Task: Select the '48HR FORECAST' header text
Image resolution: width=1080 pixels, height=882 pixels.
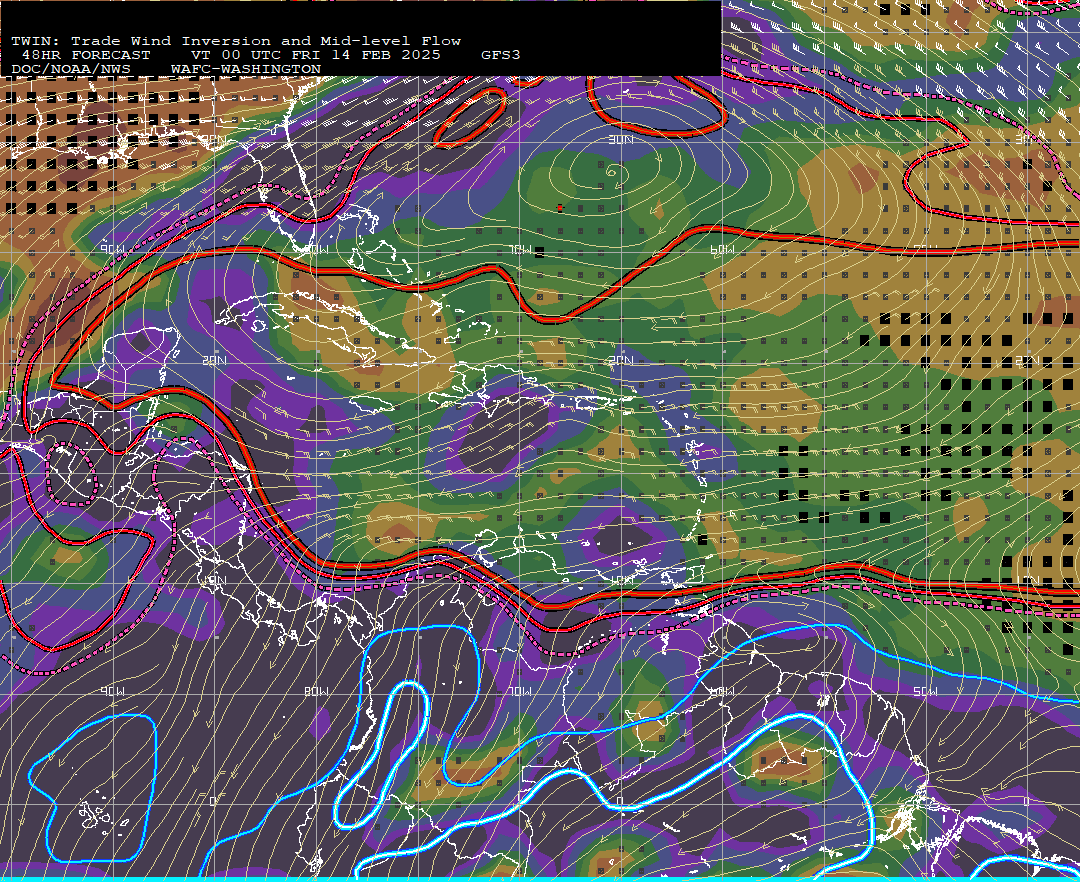Action: (85, 55)
